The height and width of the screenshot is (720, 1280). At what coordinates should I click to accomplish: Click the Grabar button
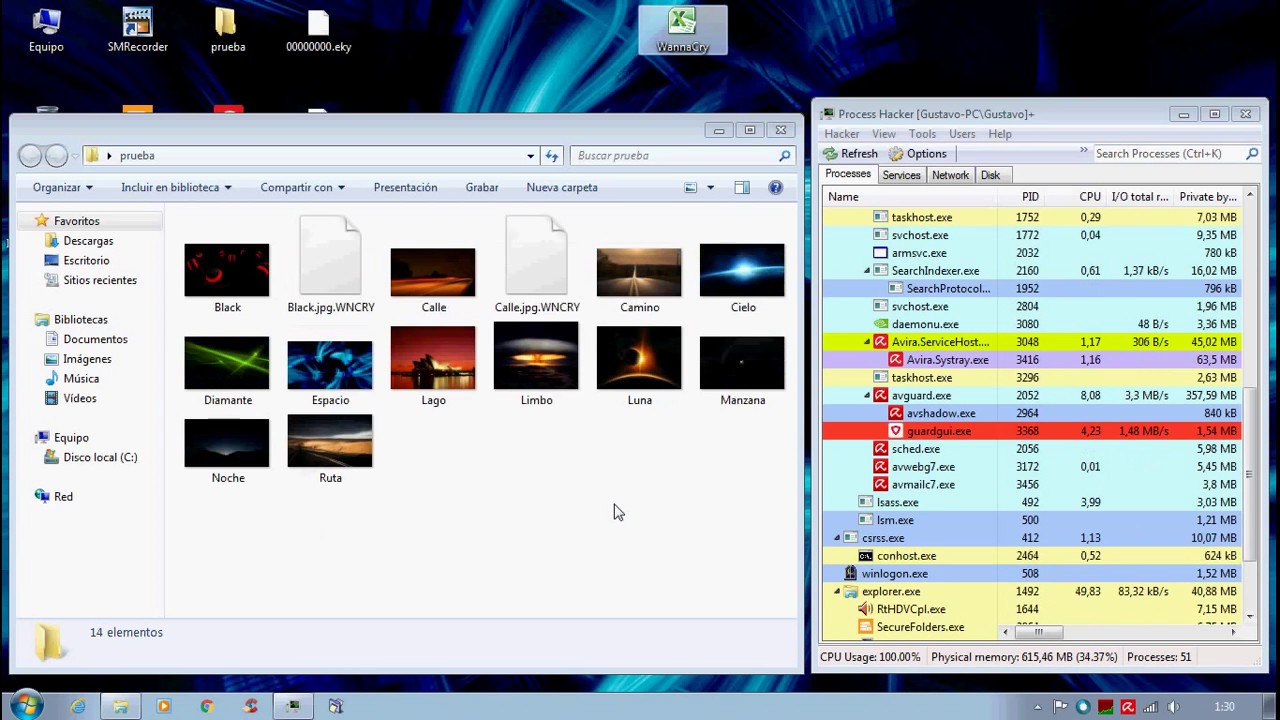click(x=482, y=188)
